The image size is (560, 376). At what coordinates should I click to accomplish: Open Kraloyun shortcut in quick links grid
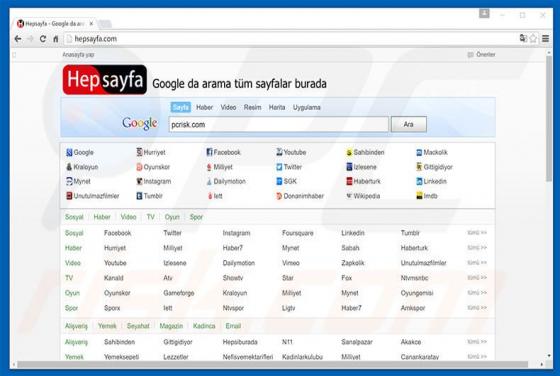82,167
